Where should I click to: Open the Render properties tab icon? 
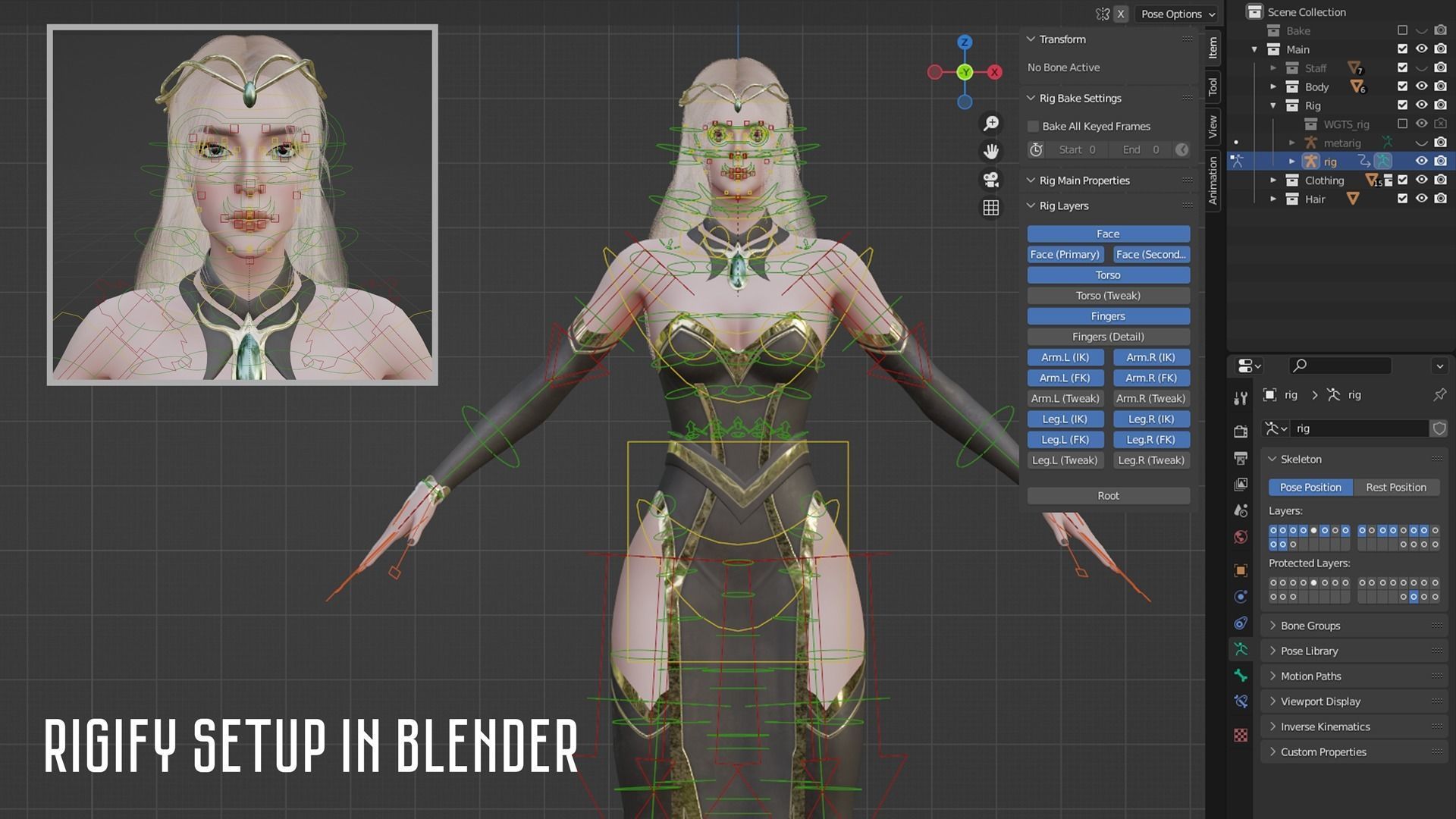click(x=1241, y=431)
